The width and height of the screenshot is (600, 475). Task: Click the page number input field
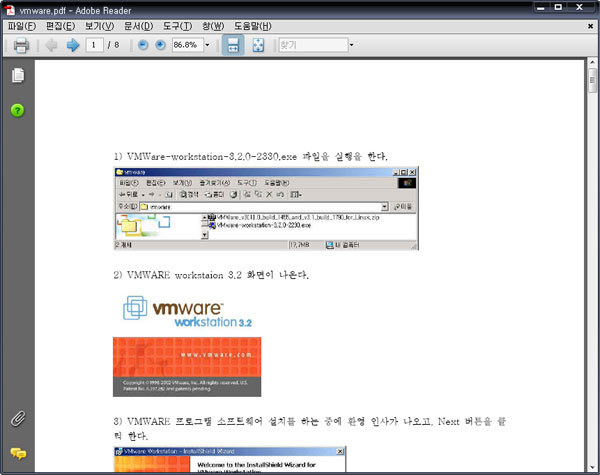coord(94,45)
